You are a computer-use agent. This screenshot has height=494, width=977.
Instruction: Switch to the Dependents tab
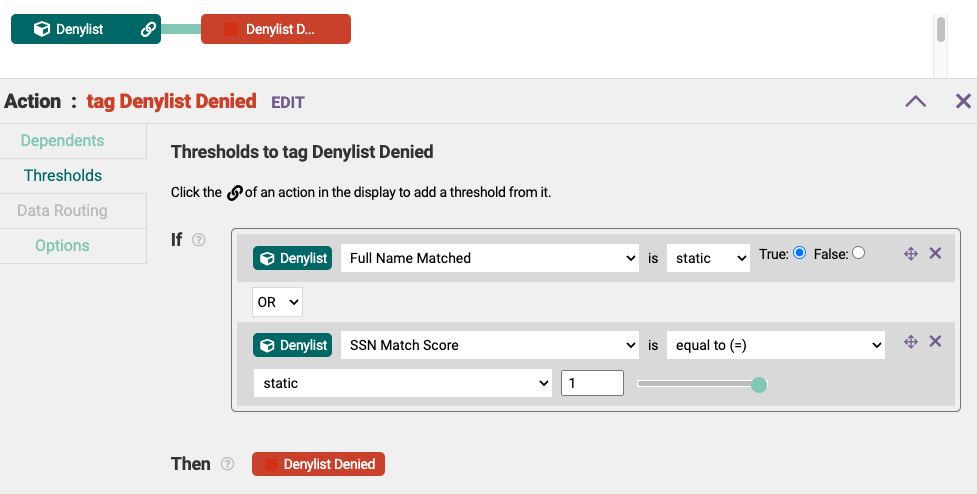62,141
